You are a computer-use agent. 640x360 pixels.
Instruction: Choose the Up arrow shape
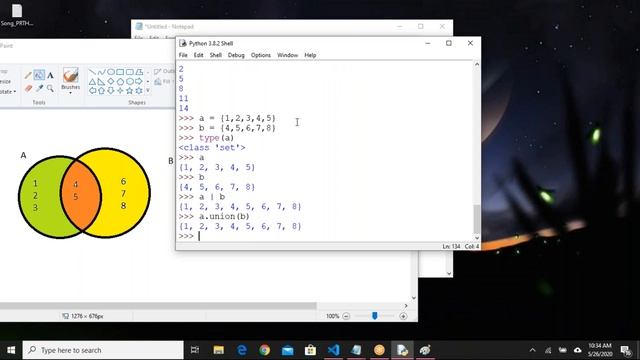[x=101, y=91]
